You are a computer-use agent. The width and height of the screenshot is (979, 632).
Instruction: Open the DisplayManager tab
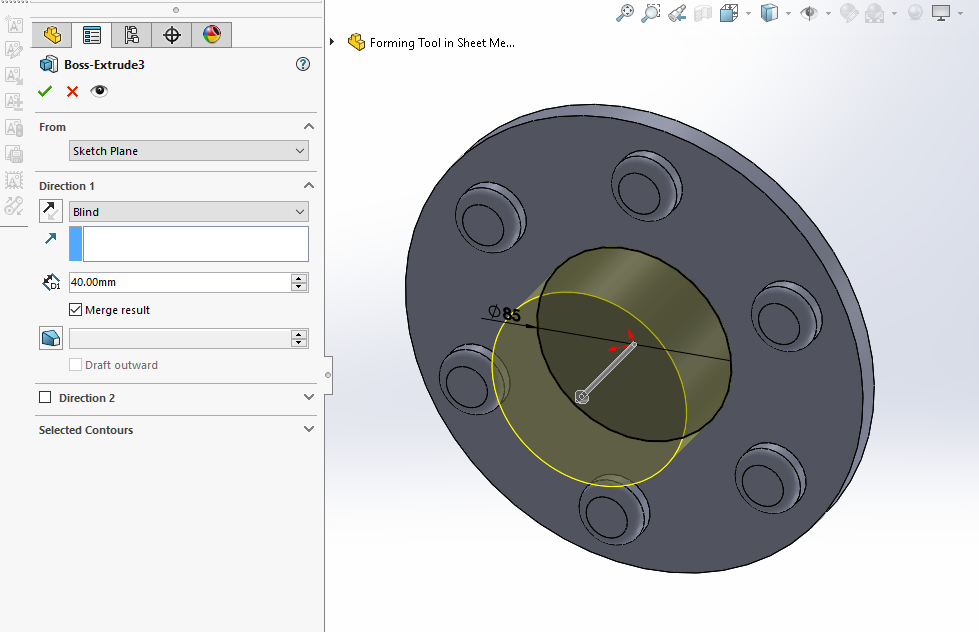point(211,35)
